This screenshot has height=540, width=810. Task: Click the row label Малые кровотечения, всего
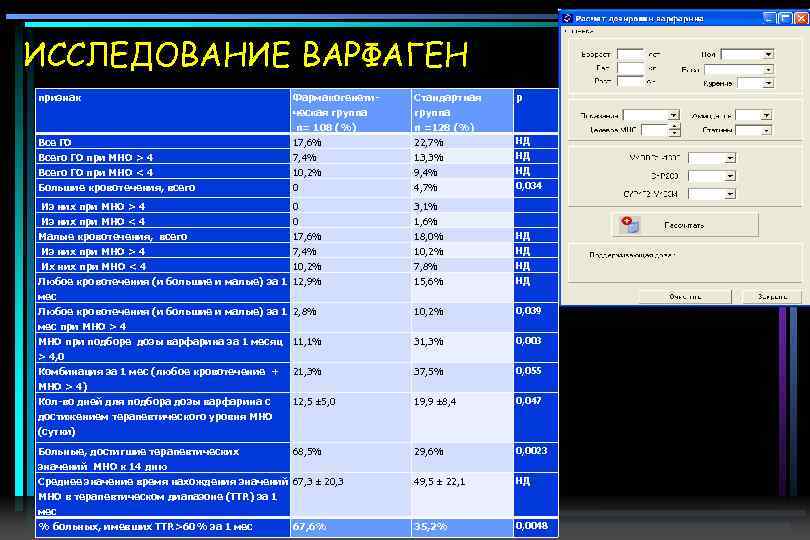click(x=113, y=237)
